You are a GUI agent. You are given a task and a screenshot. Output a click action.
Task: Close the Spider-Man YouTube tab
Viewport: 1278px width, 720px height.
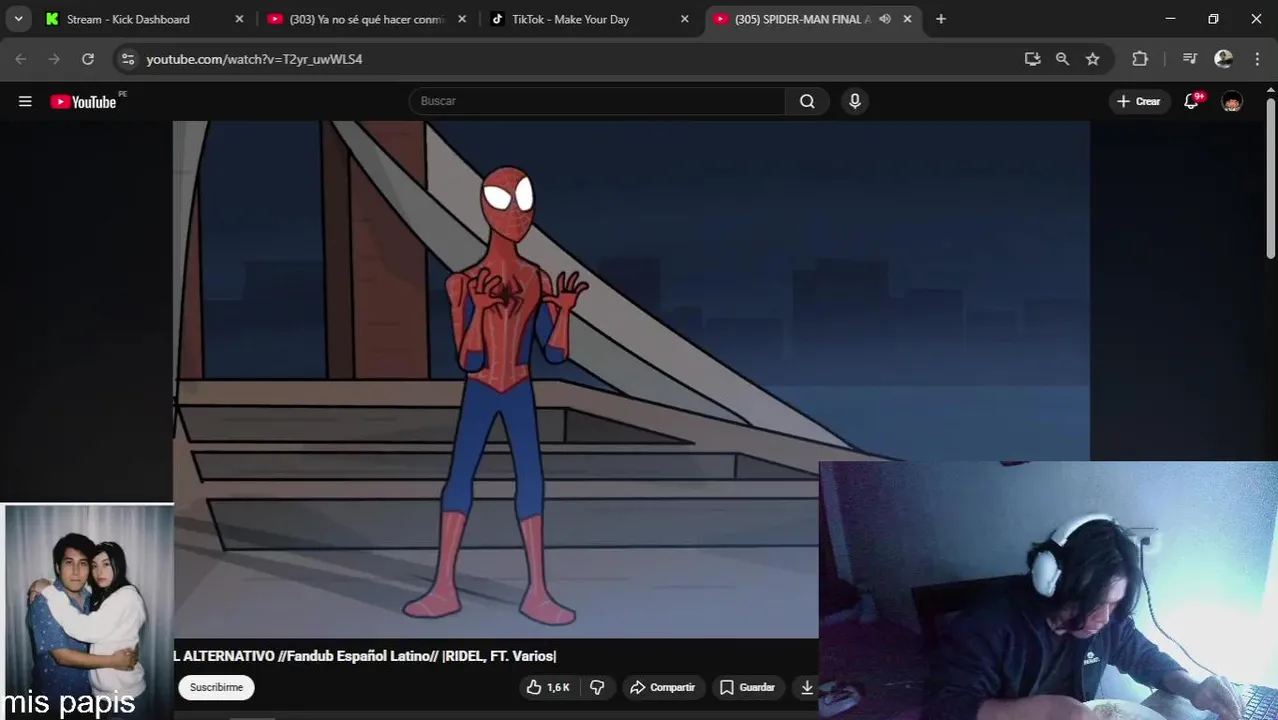(907, 19)
